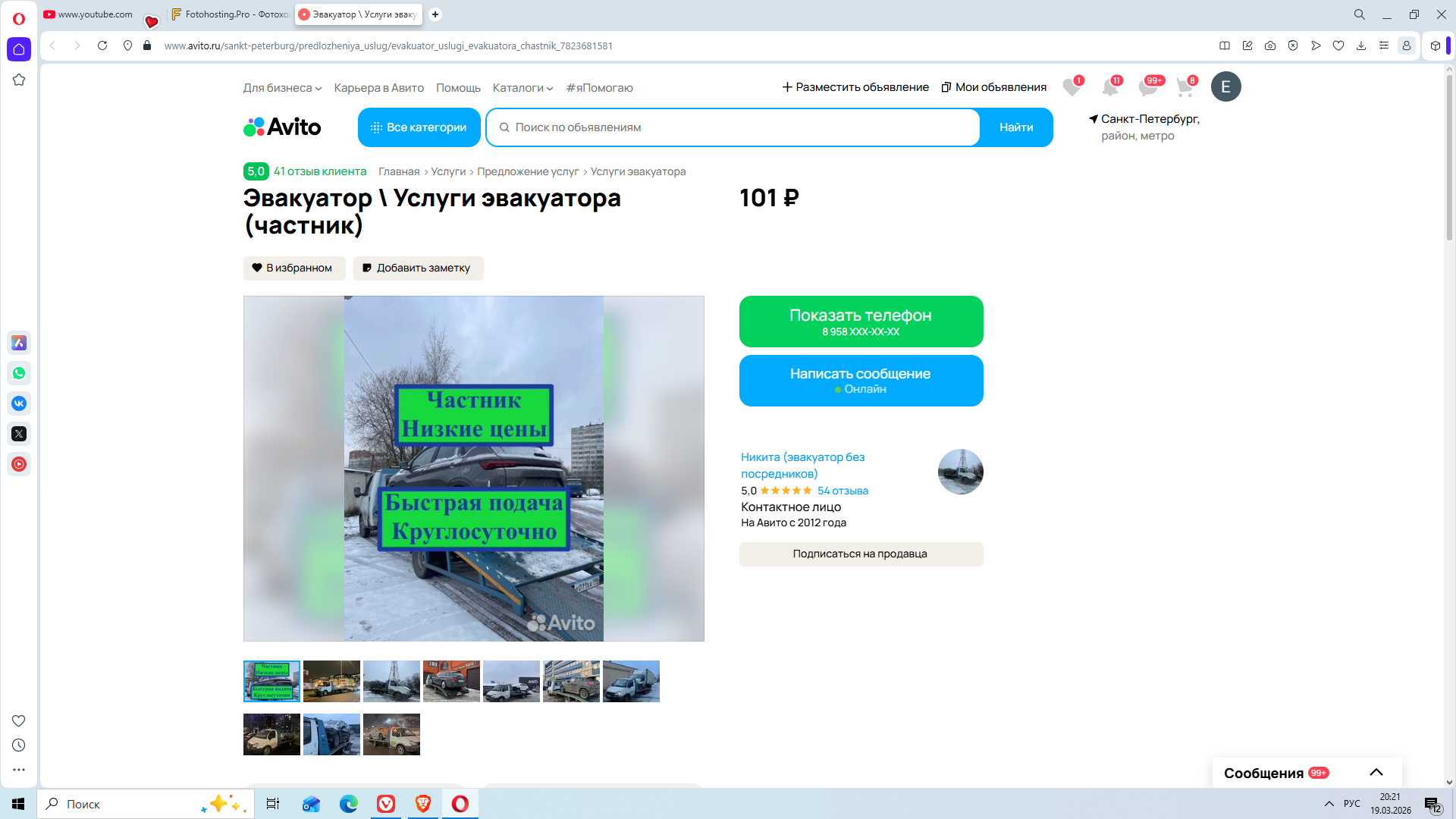Open Avito messages speech bubble icon

click(x=1147, y=87)
